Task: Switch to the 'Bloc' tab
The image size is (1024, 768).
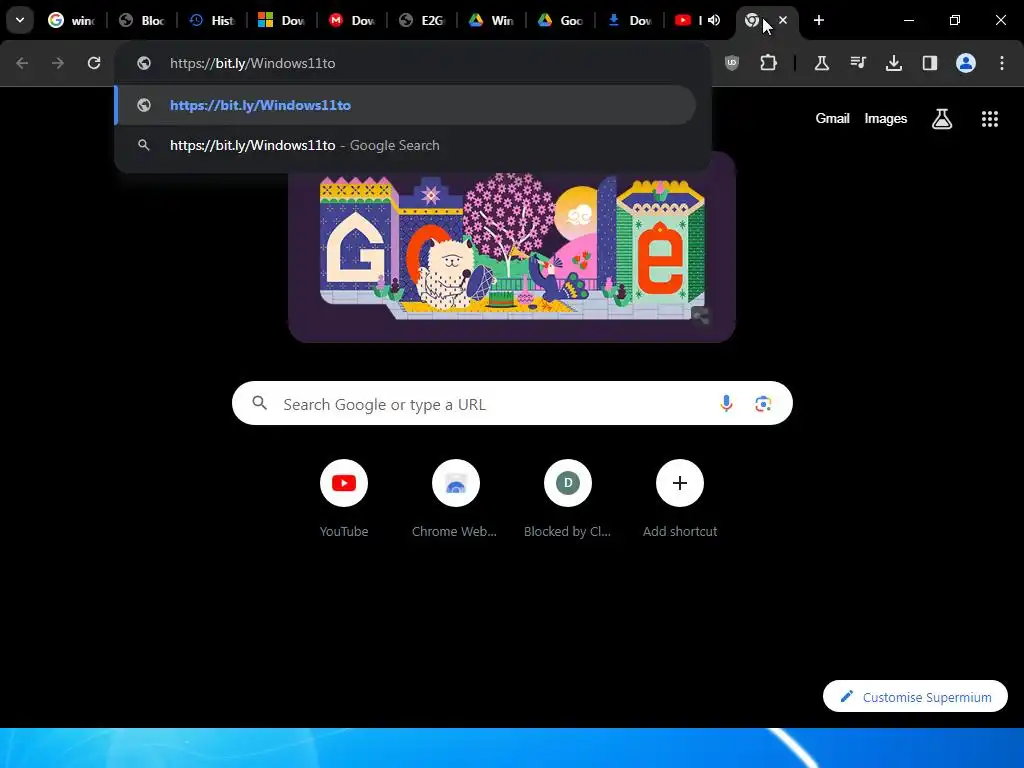Action: [141, 20]
